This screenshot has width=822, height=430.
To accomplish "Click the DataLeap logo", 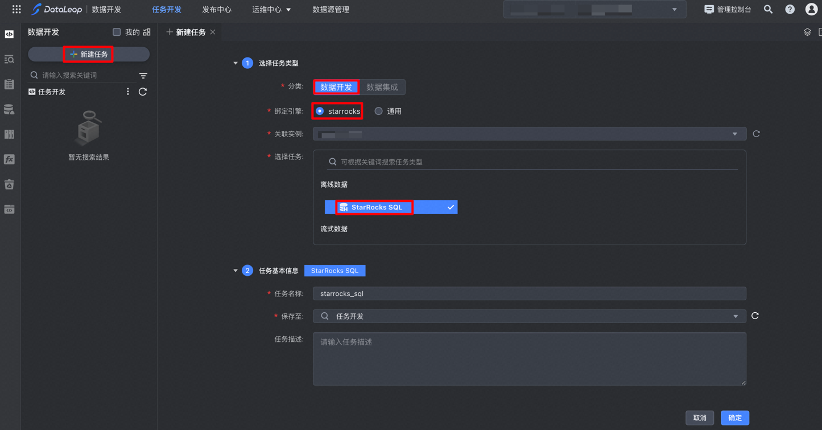I will pyautogui.click(x=57, y=9).
